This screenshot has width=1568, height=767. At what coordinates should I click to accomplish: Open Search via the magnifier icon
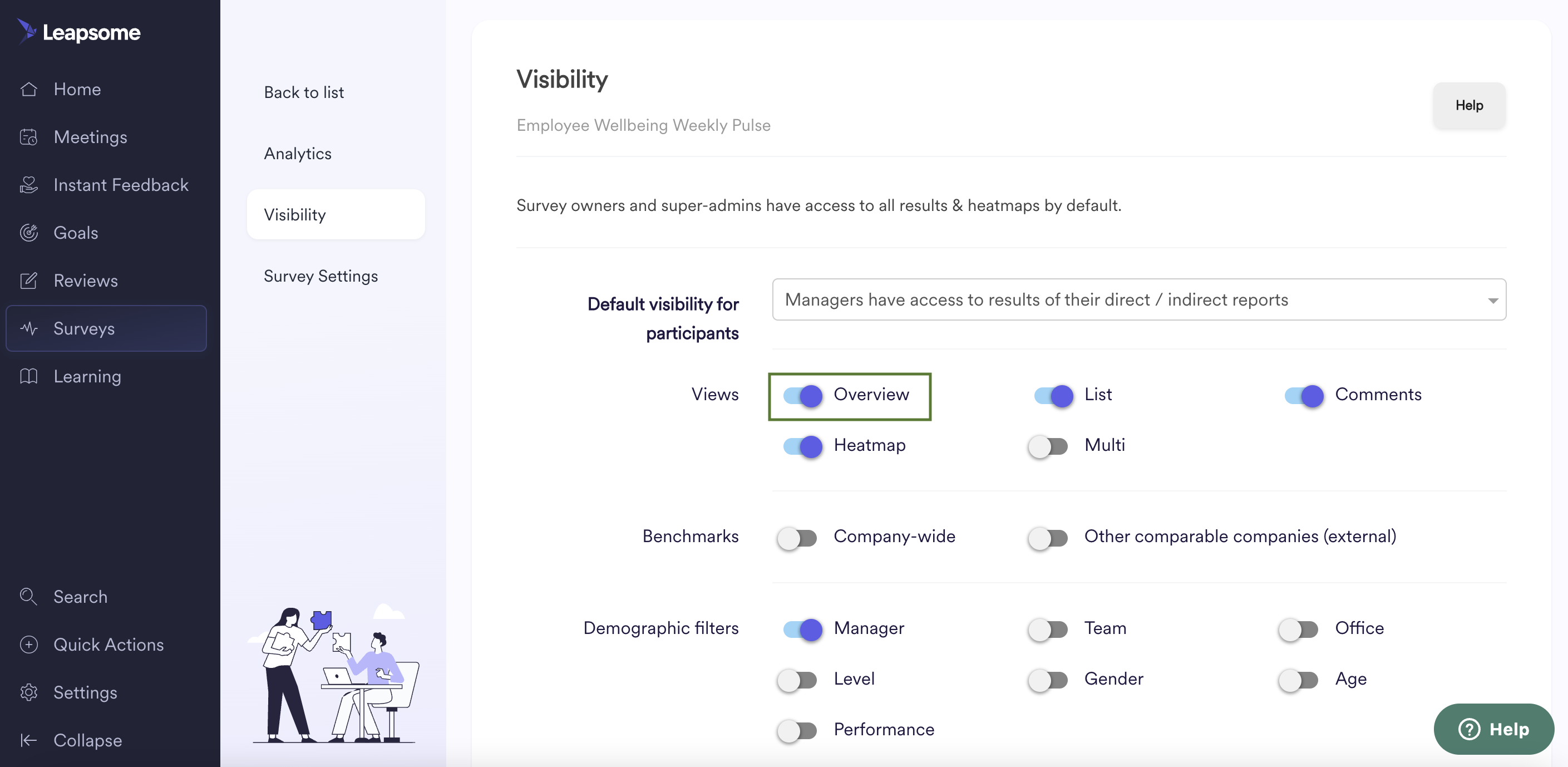28,597
